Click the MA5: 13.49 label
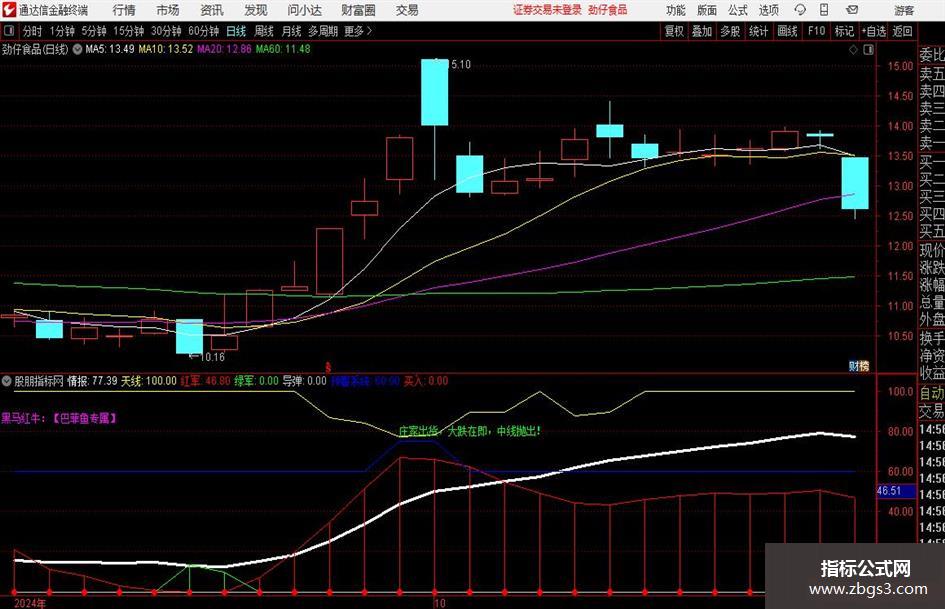945x609 pixels. click(110, 49)
